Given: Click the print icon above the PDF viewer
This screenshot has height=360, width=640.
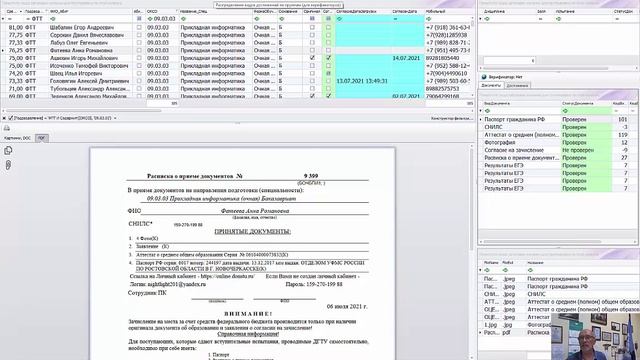Looking at the screenshot, I should click(x=7, y=128).
